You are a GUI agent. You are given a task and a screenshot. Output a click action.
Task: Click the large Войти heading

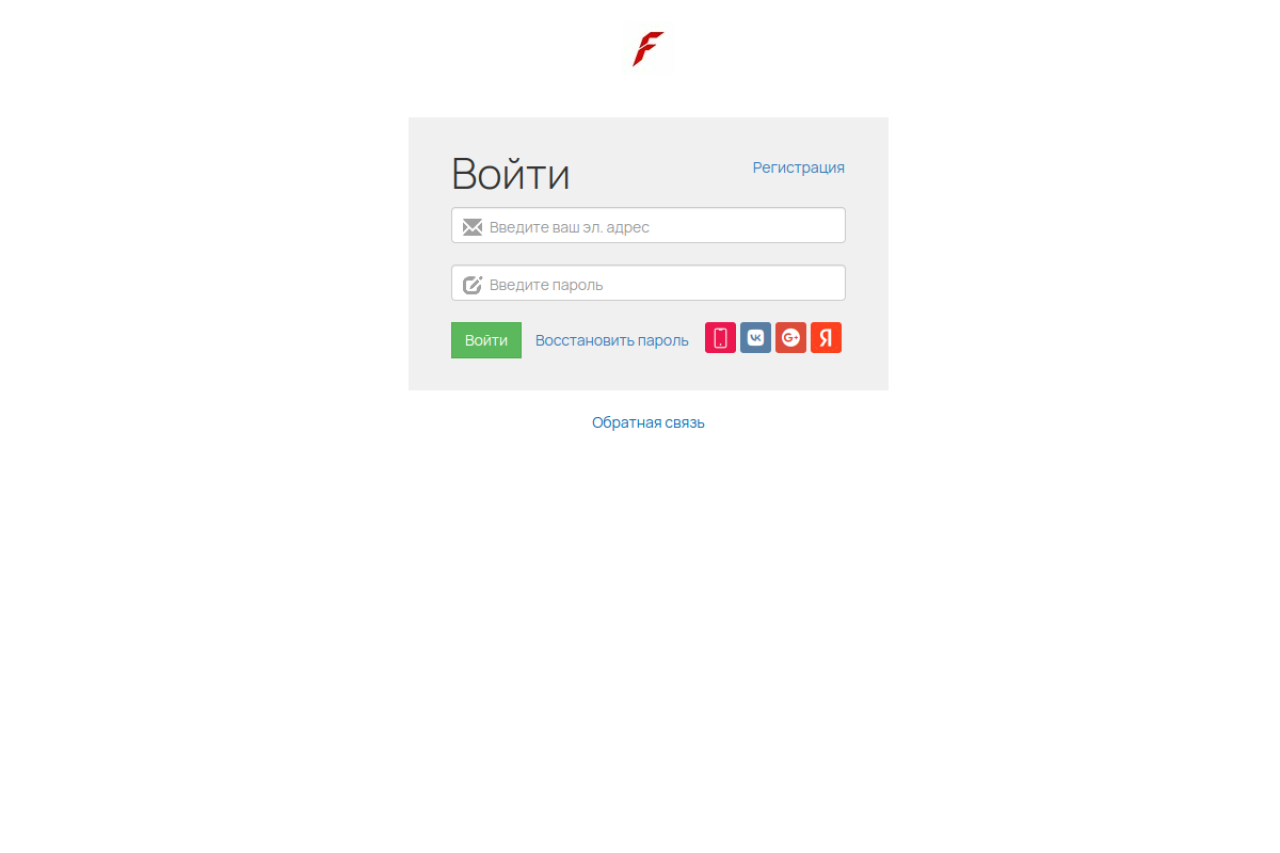pyautogui.click(x=511, y=174)
